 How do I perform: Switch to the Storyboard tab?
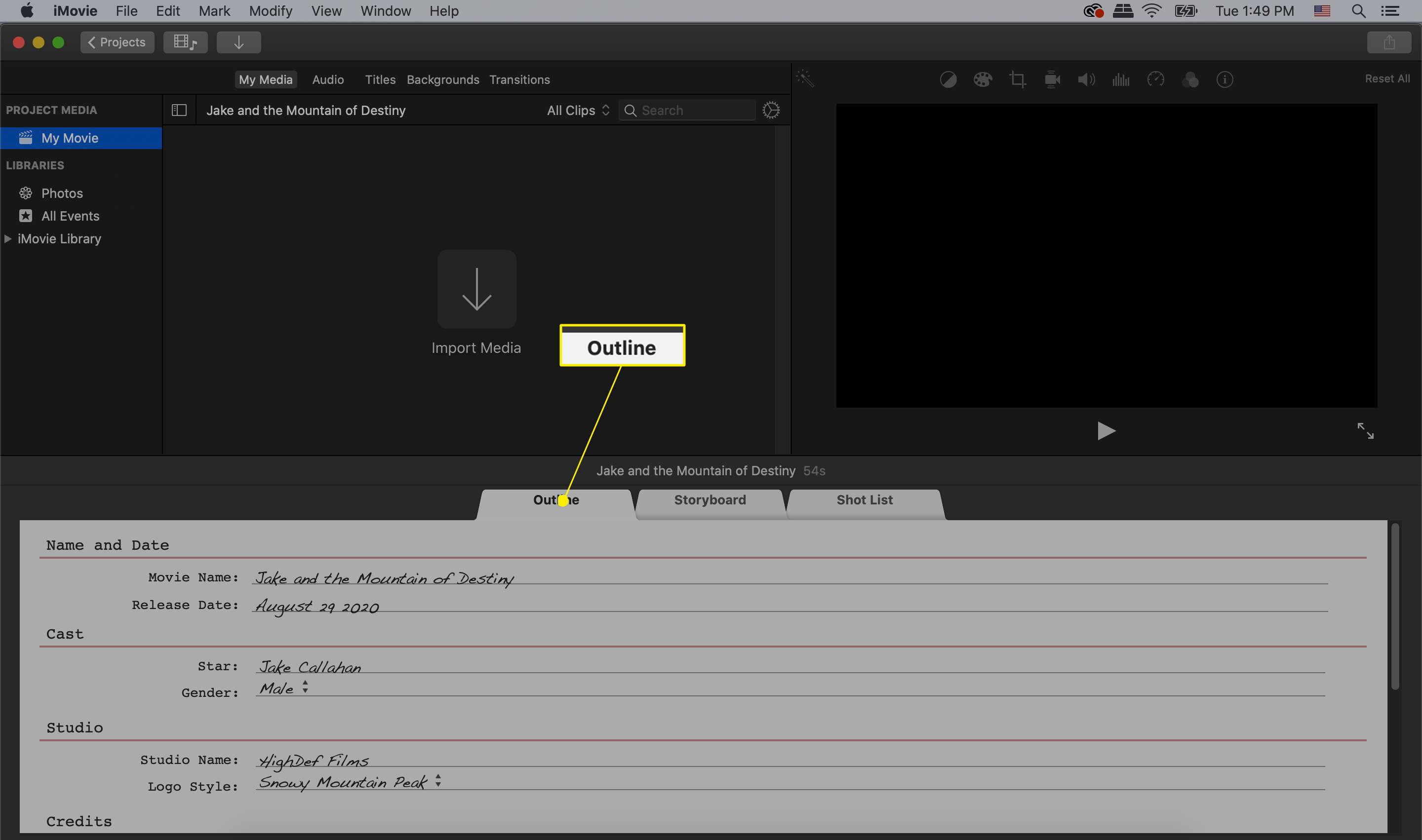click(x=709, y=500)
